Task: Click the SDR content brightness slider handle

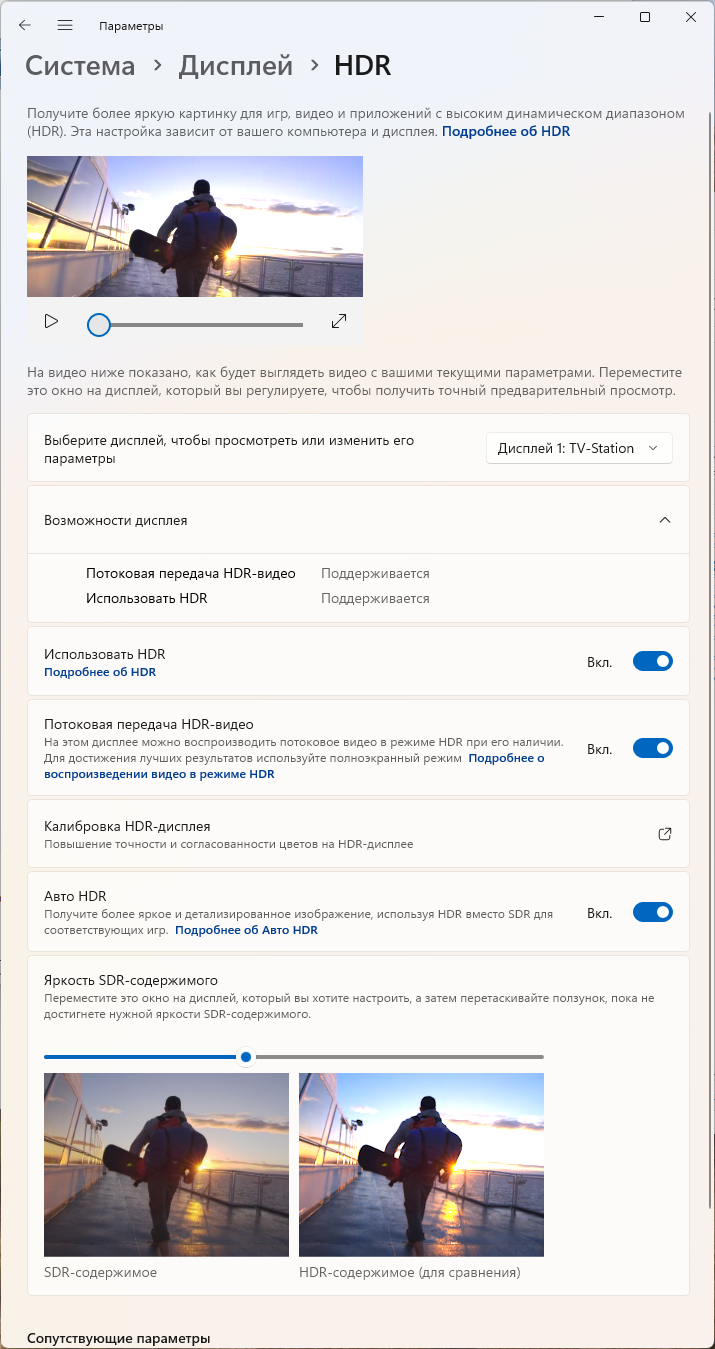Action: pos(246,1057)
